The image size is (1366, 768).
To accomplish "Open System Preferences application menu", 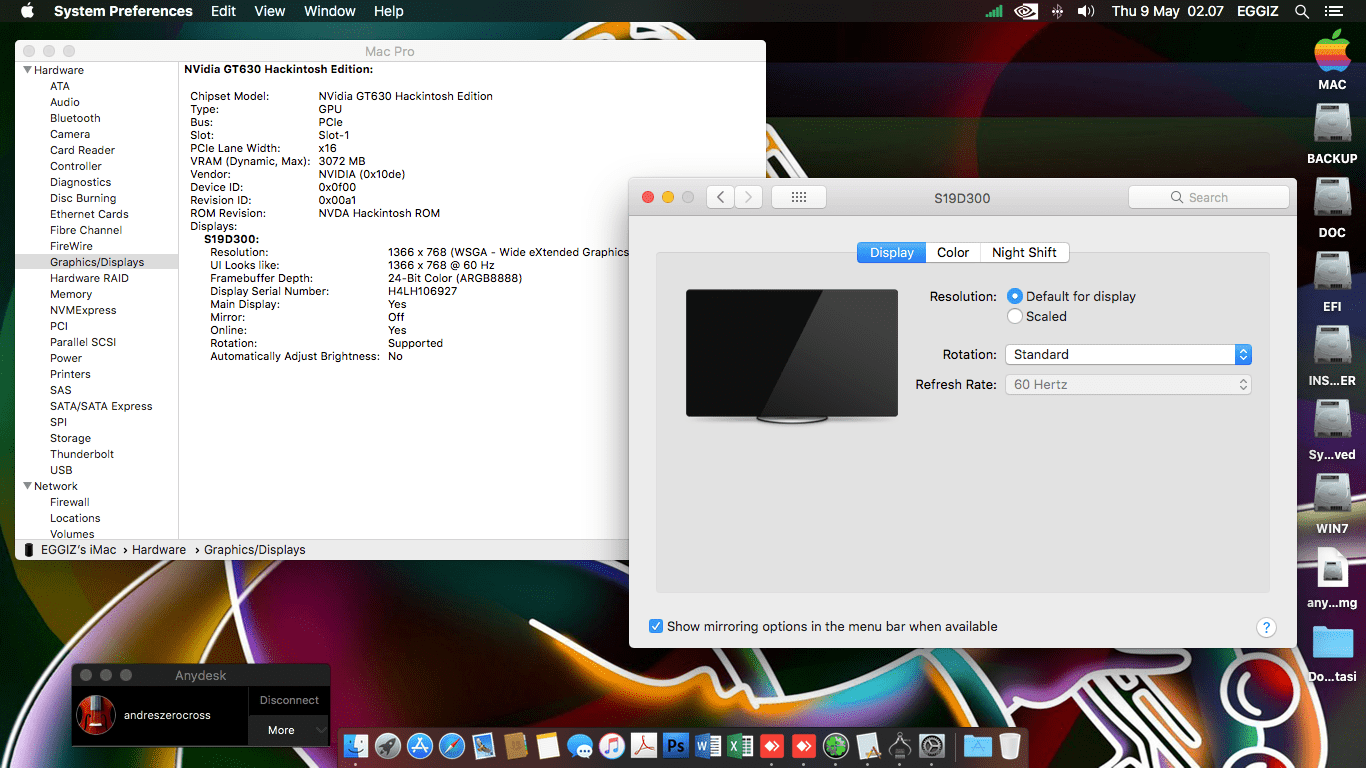I will (x=123, y=11).
